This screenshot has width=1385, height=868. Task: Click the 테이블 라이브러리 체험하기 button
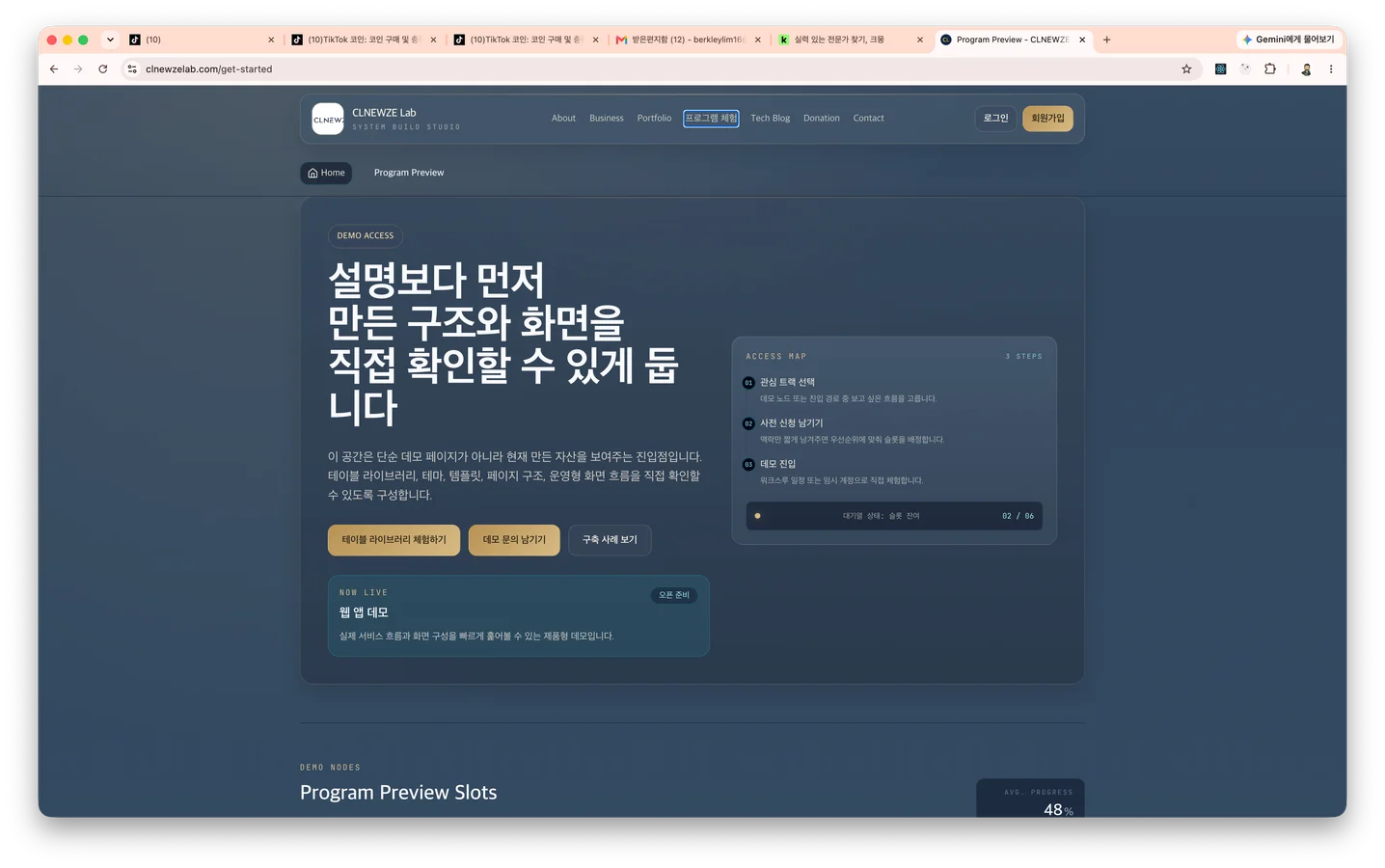point(394,540)
